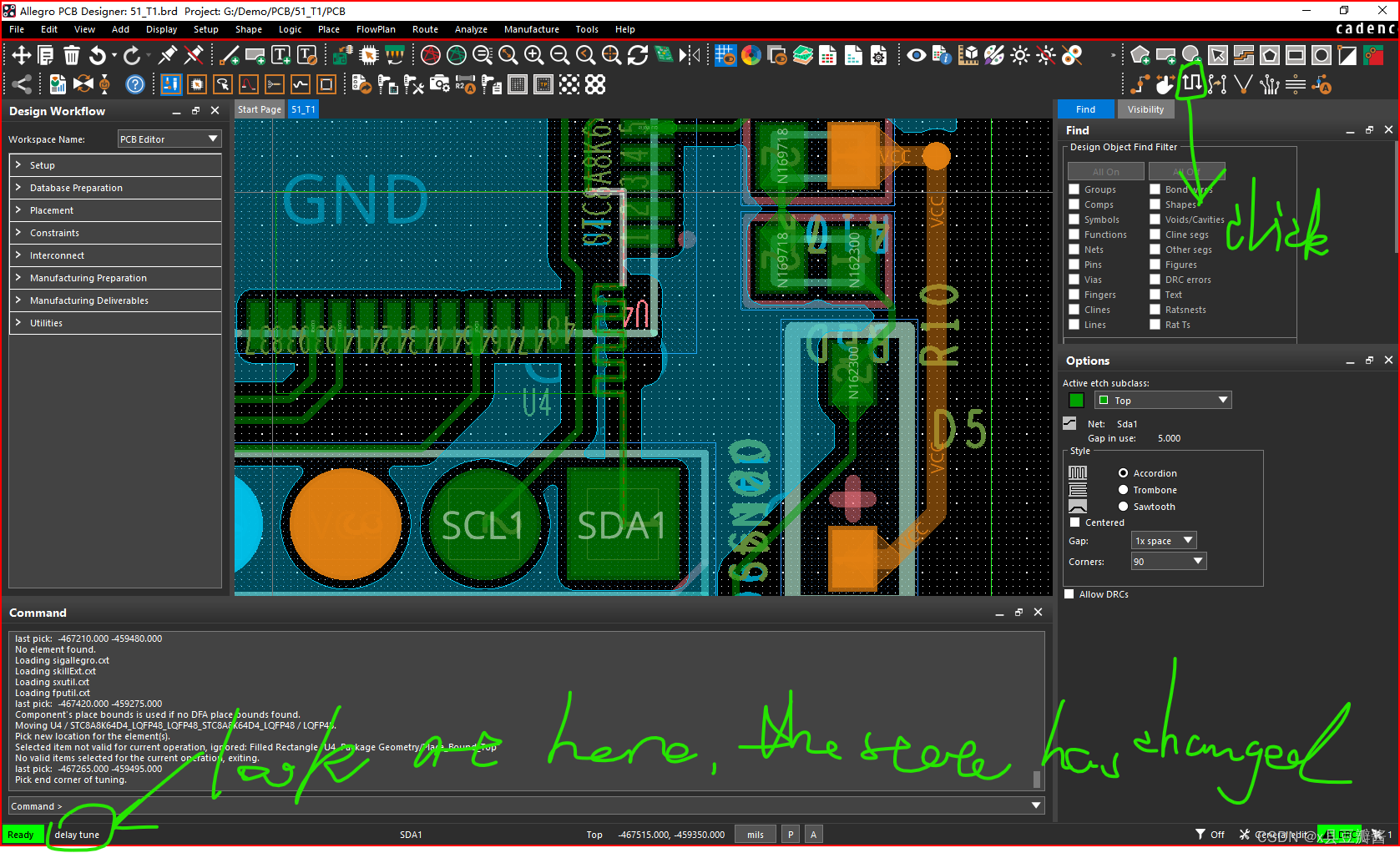The height and width of the screenshot is (853, 1400).
Task: Switch to the Visibility tab
Action: pyautogui.click(x=1145, y=109)
